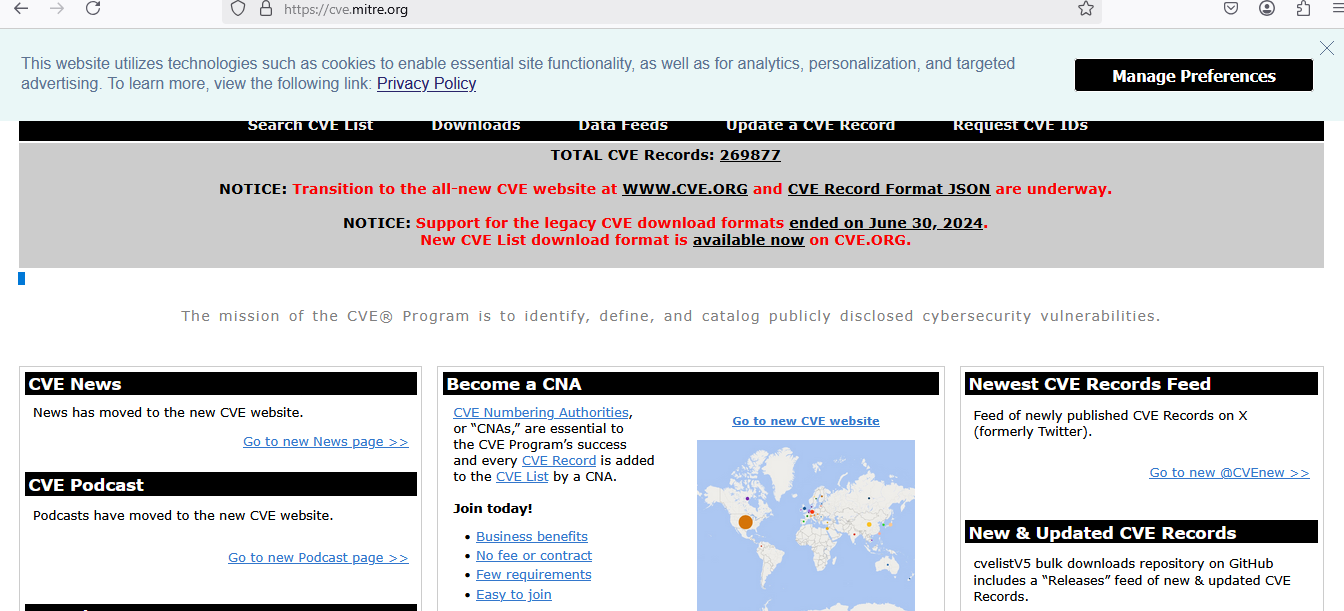The width and height of the screenshot is (1344, 611).
Task: Dismiss the cookie banner with the X
Action: coord(1327,48)
